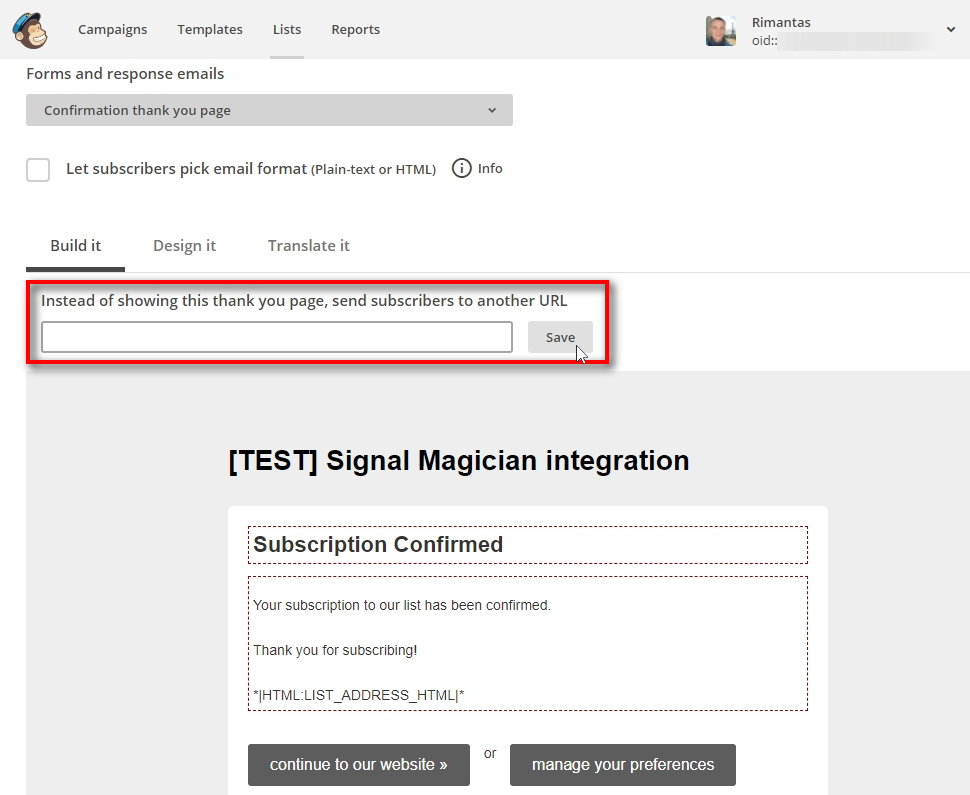Image resolution: width=970 pixels, height=795 pixels.
Task: Navigate to Reports
Action: (x=356, y=30)
